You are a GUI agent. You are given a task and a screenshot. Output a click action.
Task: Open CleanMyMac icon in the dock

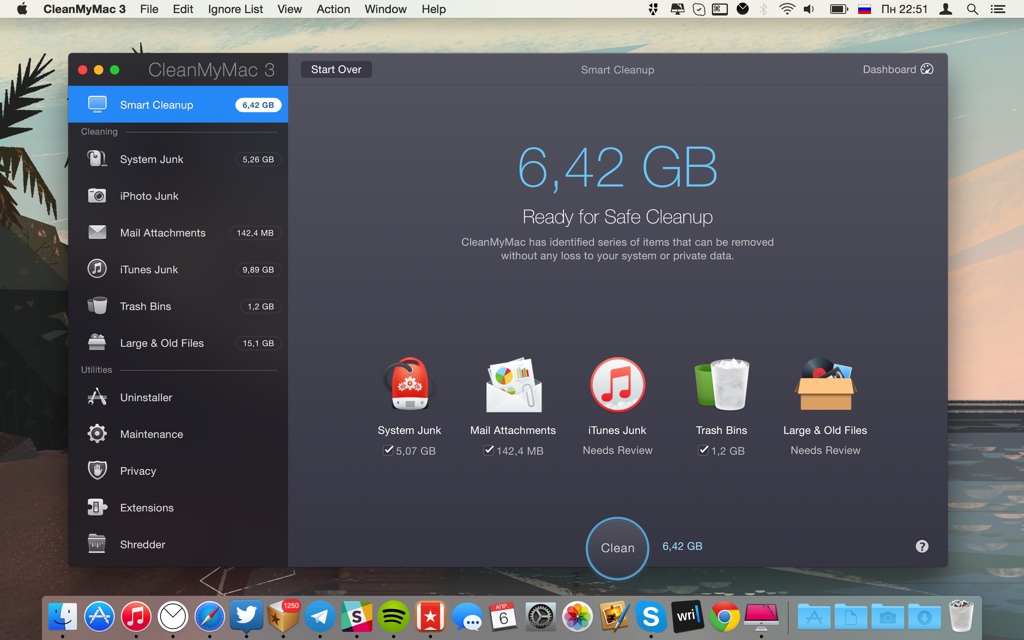tap(761, 616)
